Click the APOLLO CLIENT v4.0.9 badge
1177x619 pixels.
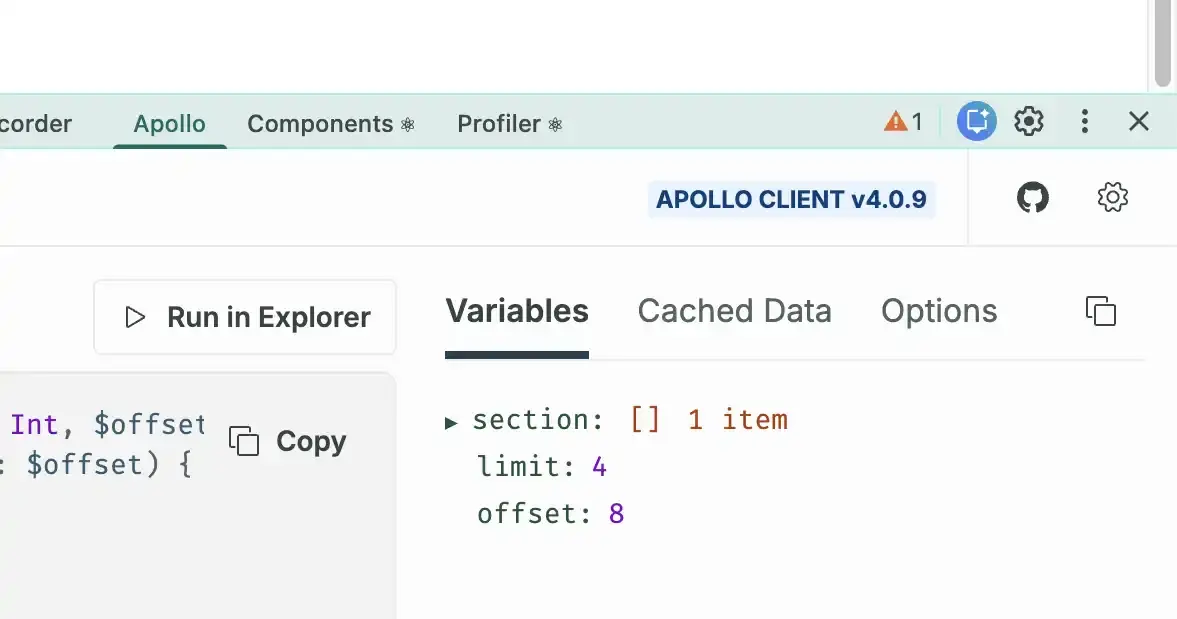click(x=791, y=199)
